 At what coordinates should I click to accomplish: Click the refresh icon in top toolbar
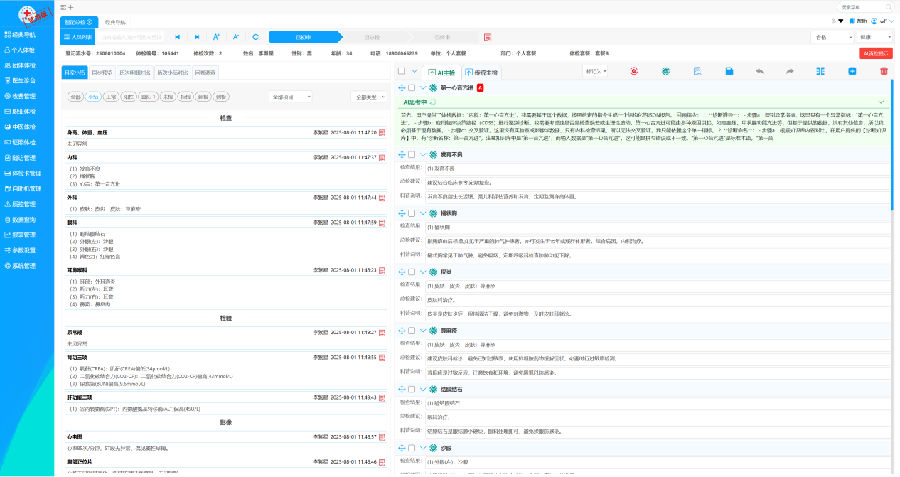tap(256, 36)
